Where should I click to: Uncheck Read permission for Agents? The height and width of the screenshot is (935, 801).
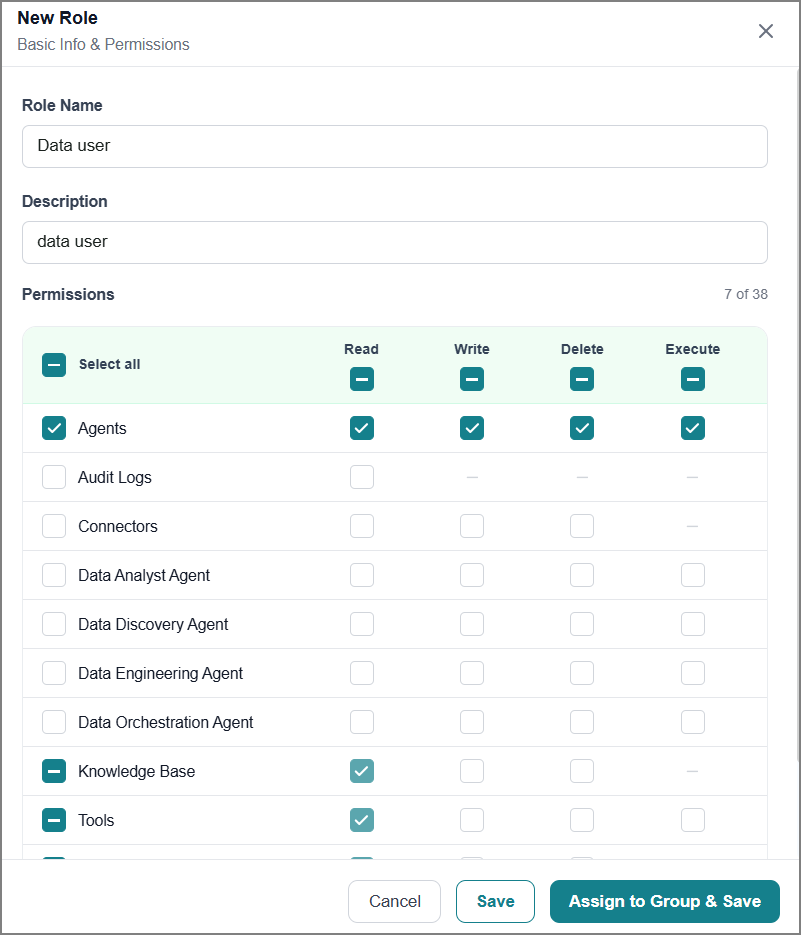click(361, 428)
